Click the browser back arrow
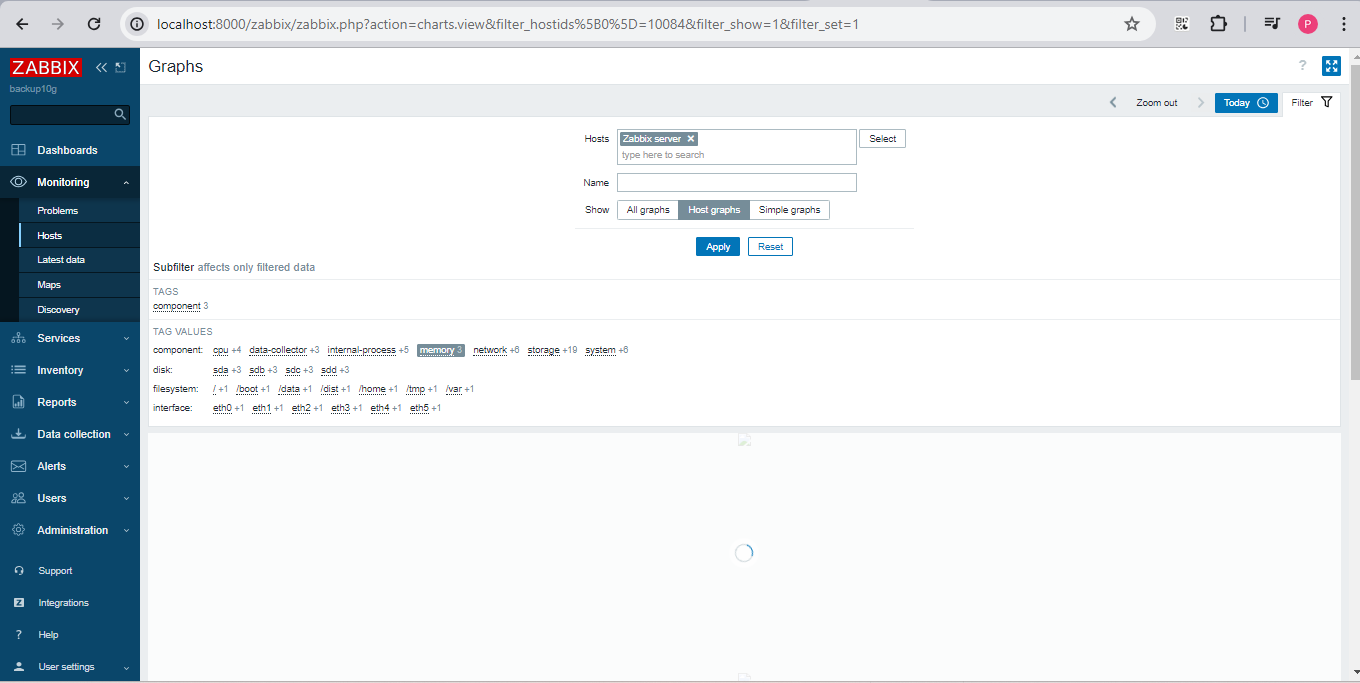The image size is (1360, 683). [x=22, y=24]
